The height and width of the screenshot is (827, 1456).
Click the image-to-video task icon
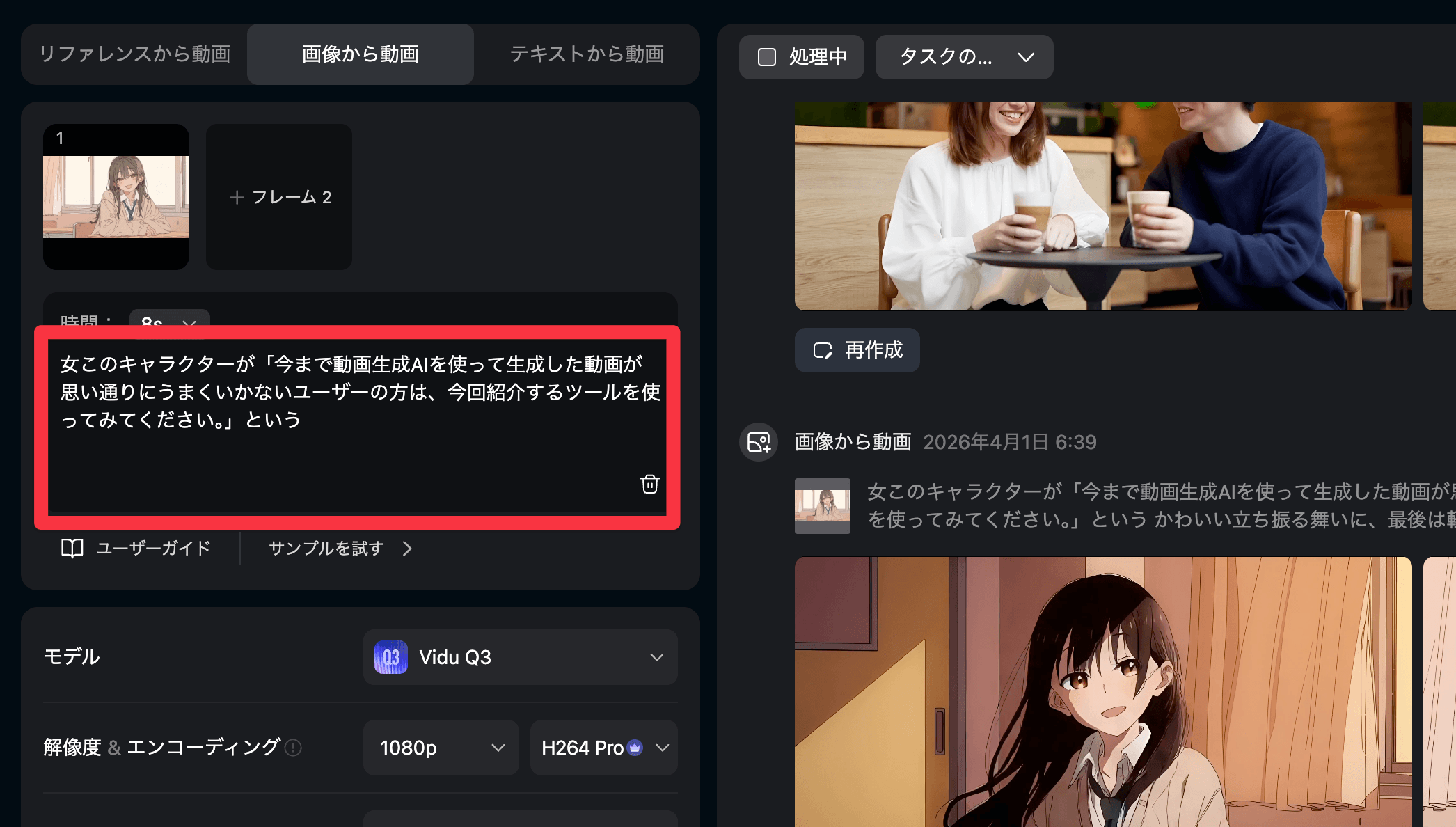click(758, 442)
